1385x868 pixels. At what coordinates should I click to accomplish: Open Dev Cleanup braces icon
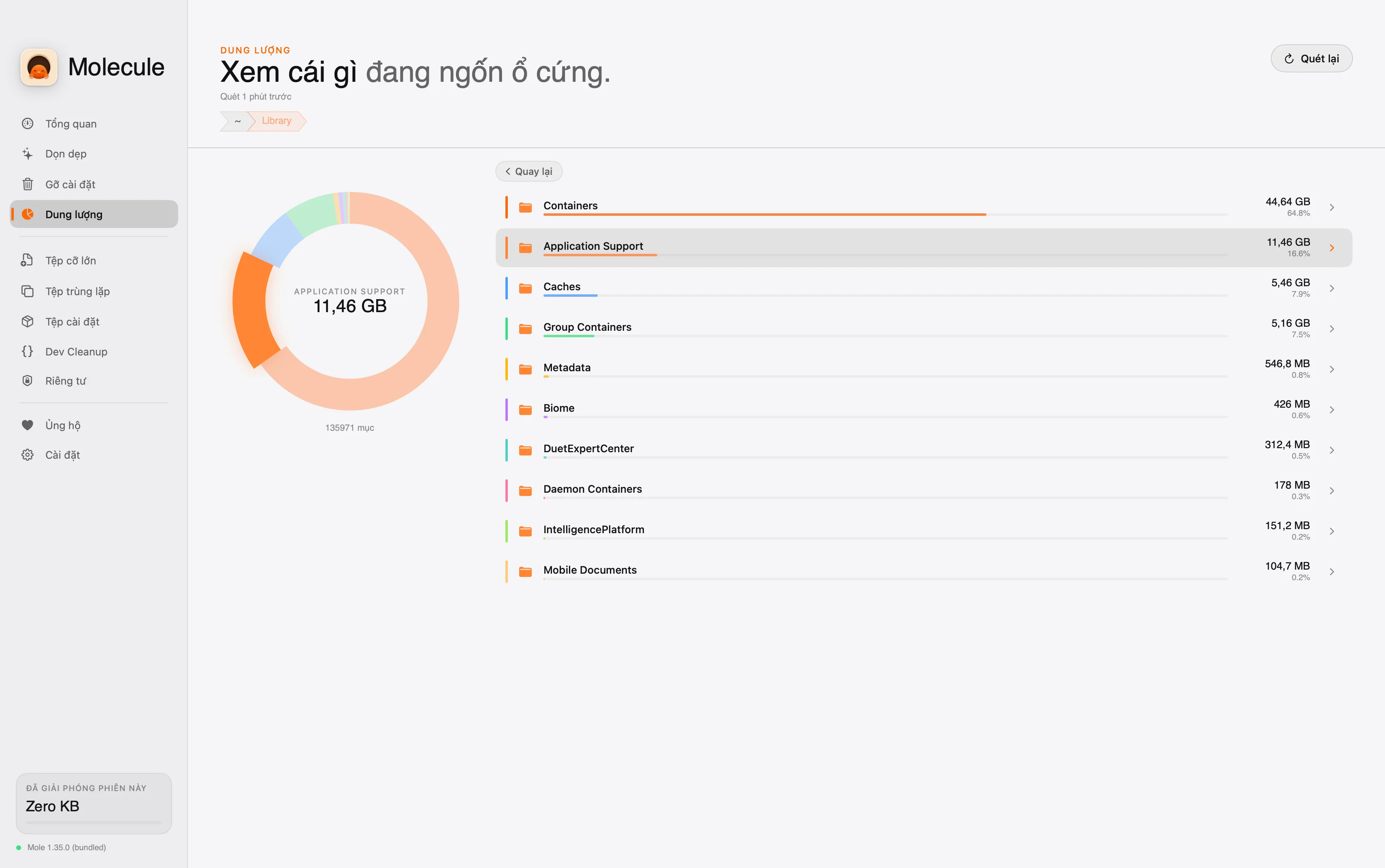28,351
